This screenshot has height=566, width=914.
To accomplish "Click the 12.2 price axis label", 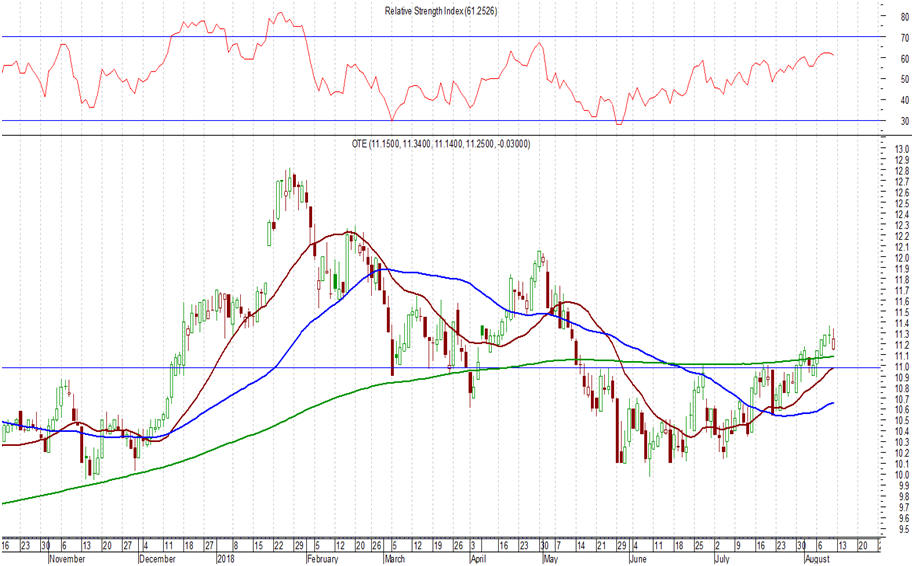I will click(x=902, y=236).
